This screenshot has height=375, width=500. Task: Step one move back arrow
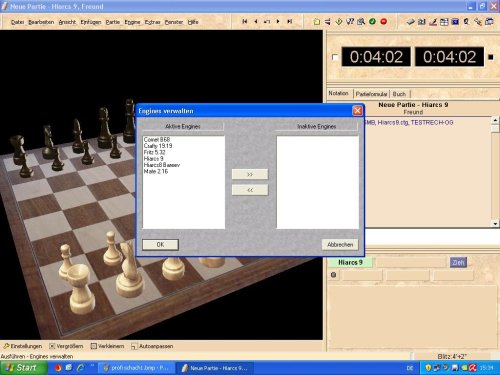point(256,21)
